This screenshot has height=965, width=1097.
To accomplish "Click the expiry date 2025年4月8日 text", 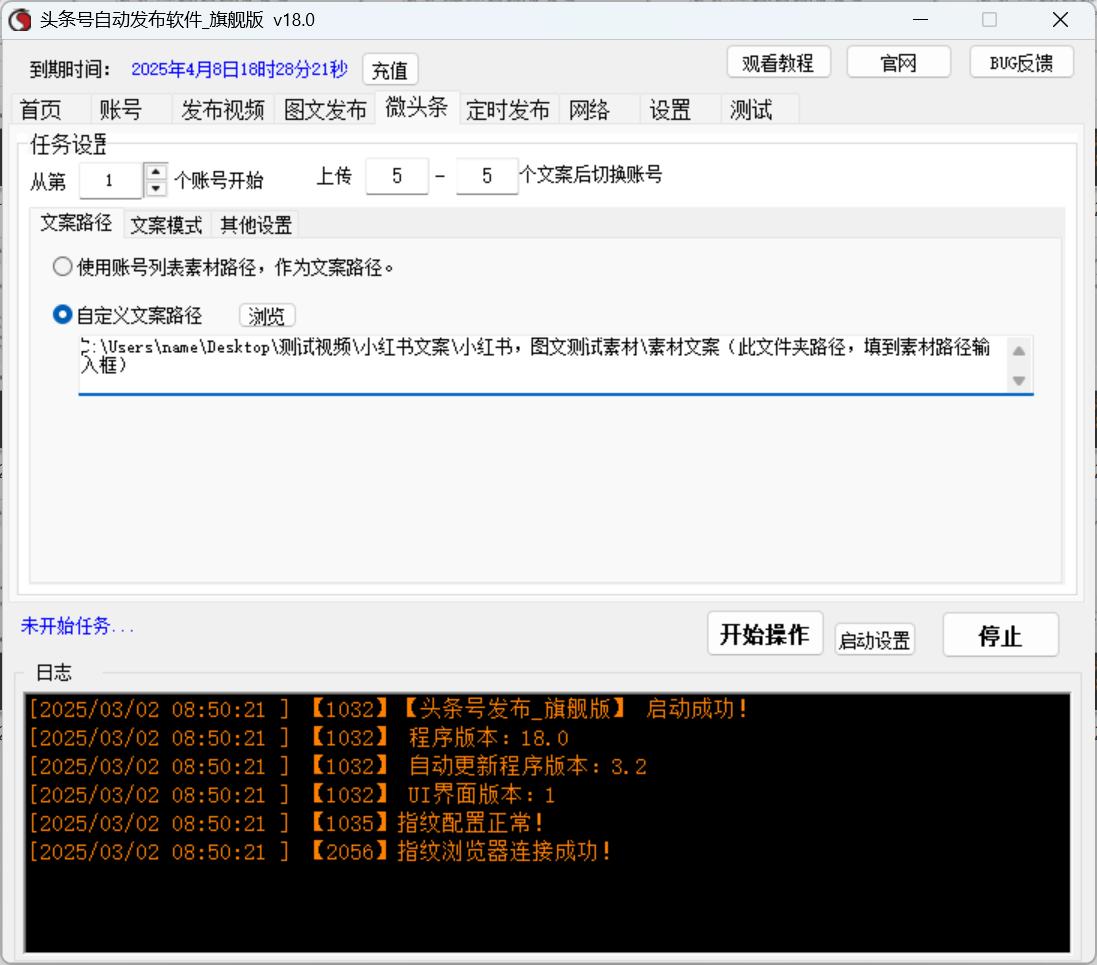I will pos(239,69).
